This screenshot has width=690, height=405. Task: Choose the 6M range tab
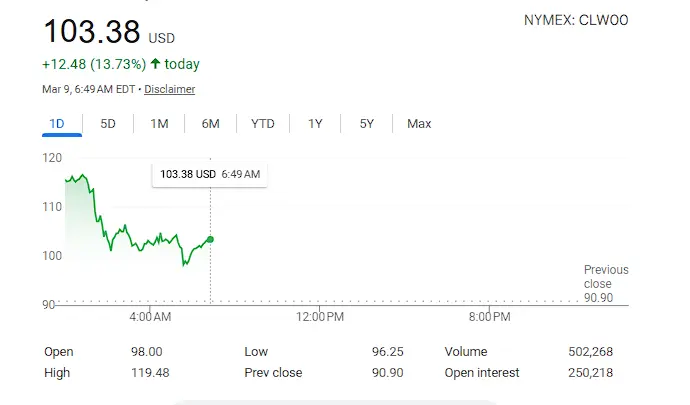[210, 124]
